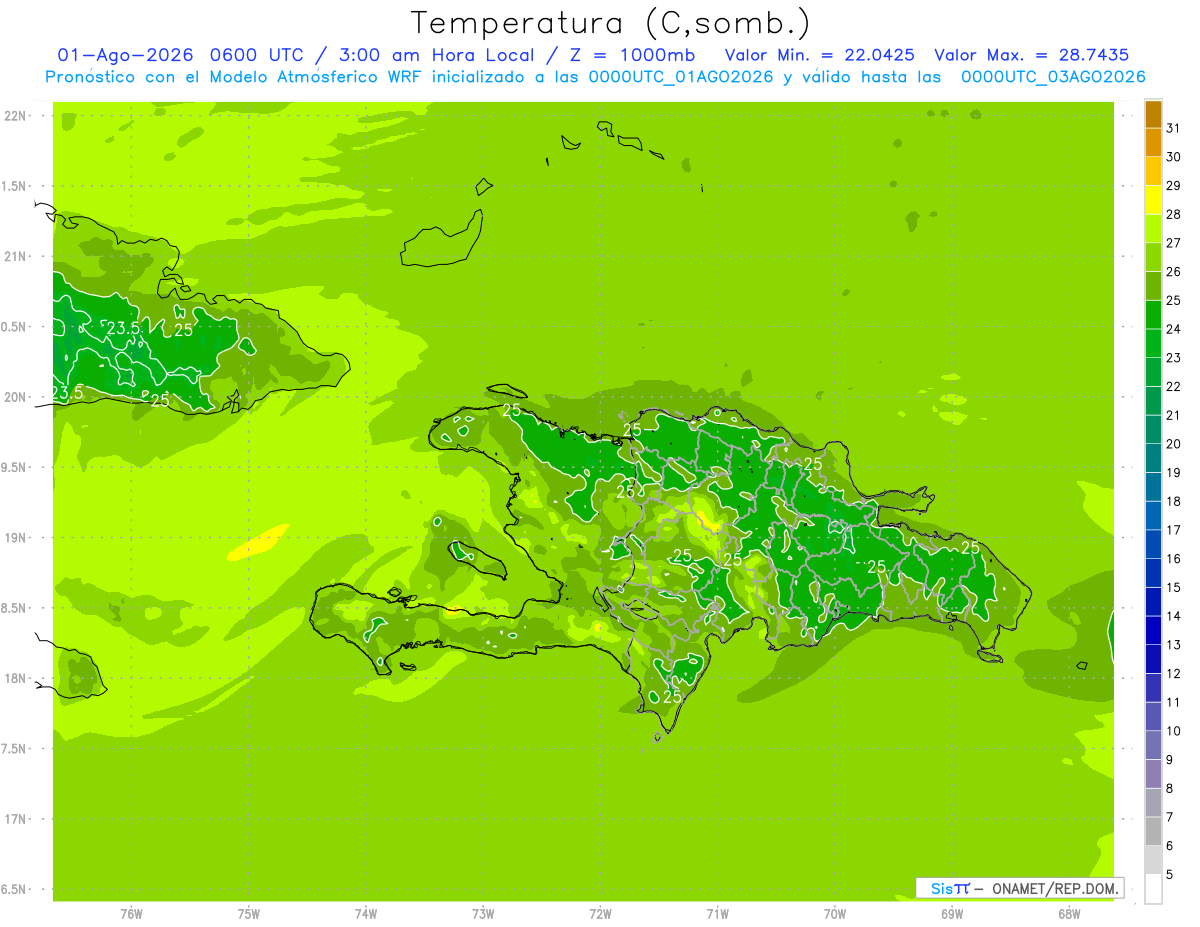Click the '22N' latitude axis label

(x=16, y=115)
